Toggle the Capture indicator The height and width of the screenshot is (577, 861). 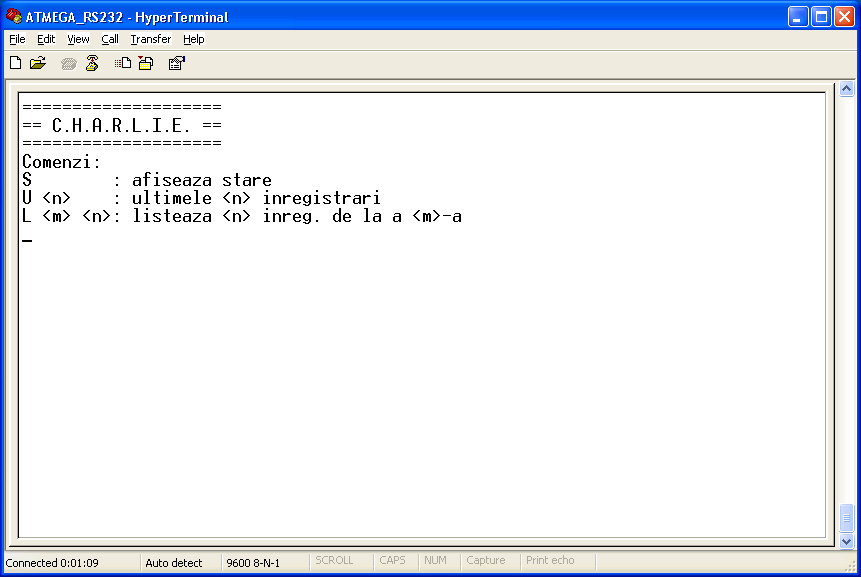pos(489,560)
